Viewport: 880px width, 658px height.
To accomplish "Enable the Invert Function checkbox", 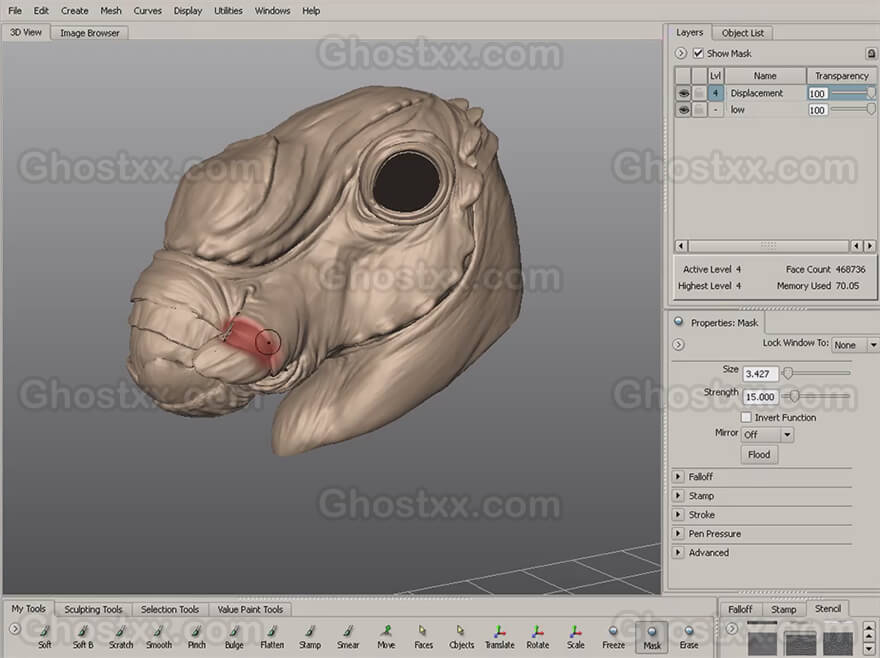I will click(x=746, y=417).
